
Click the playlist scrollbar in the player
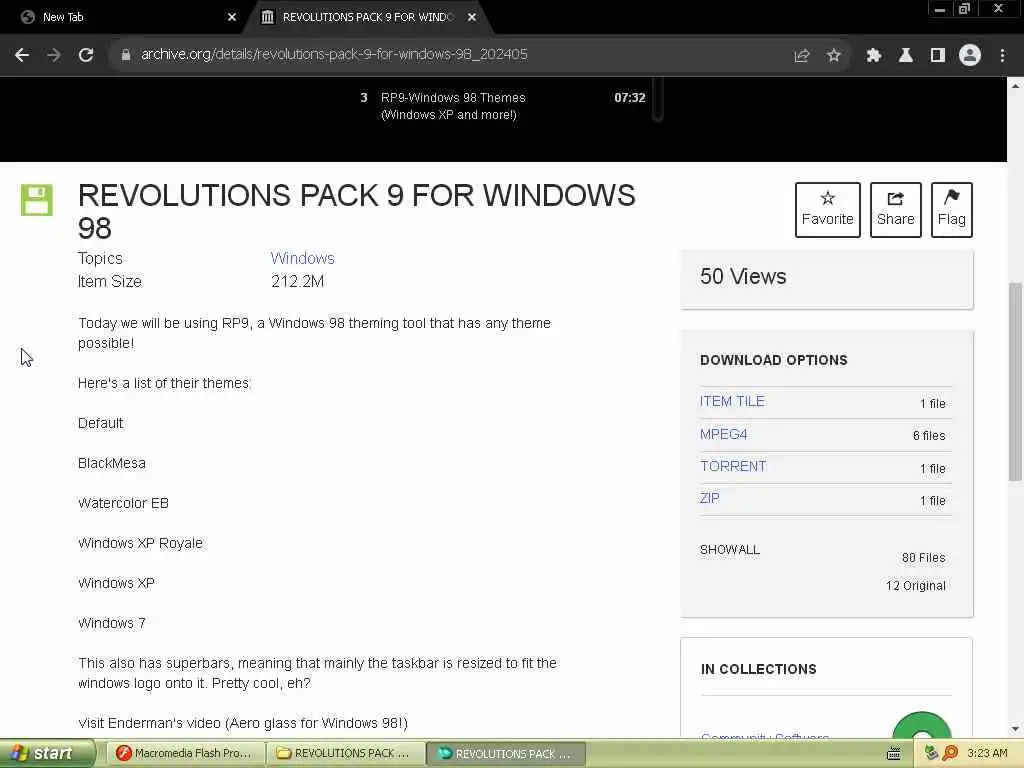pyautogui.click(x=658, y=99)
